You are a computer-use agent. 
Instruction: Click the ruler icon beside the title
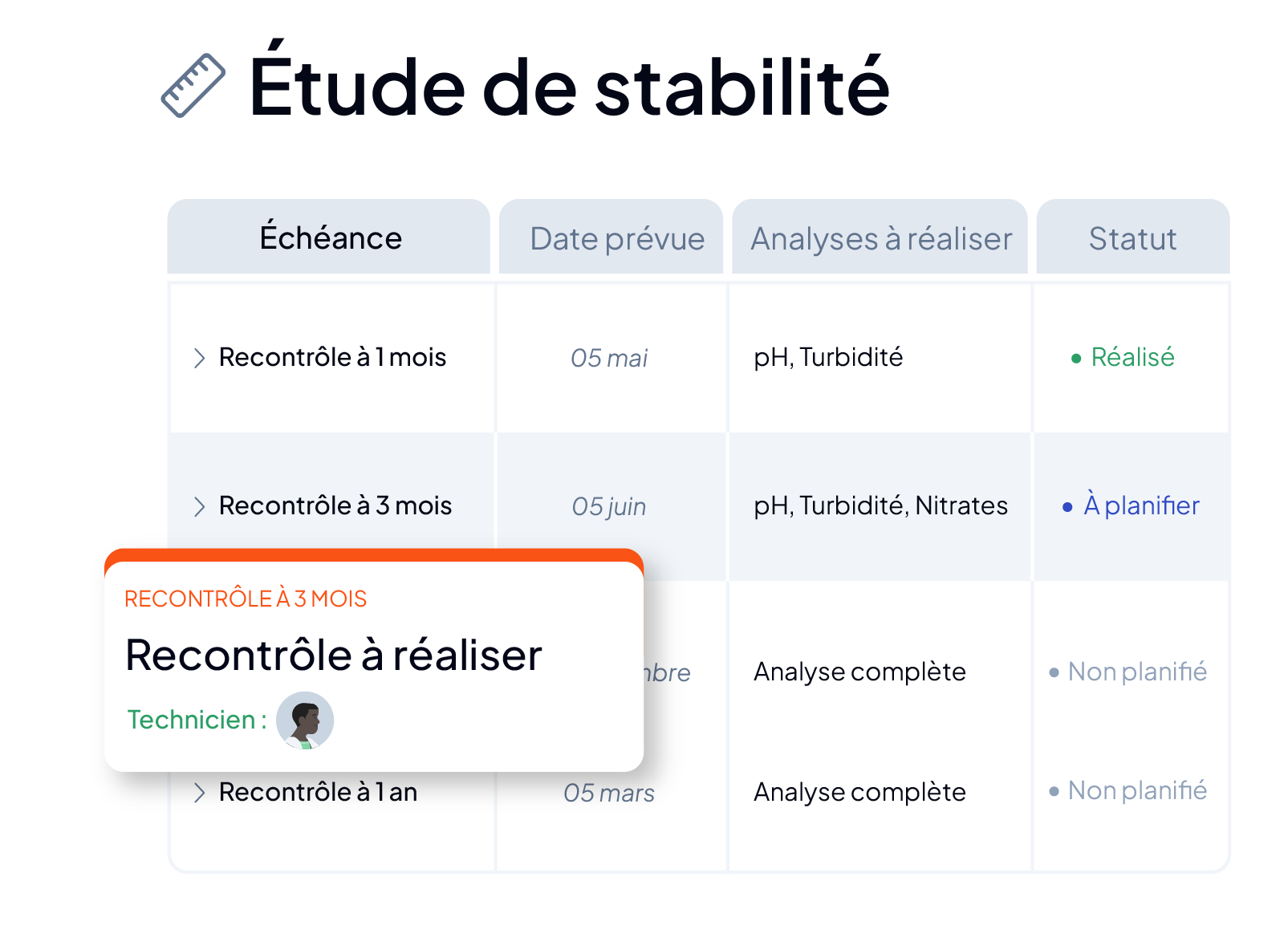(x=193, y=86)
